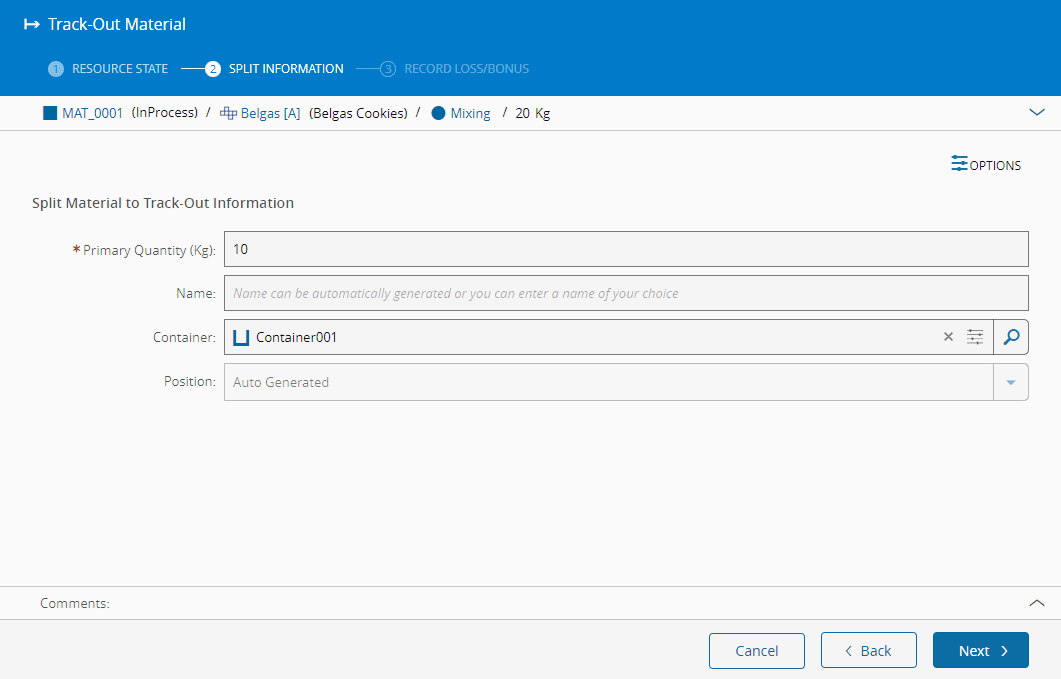The width and height of the screenshot is (1061, 679).
Task: Expand the Comments section chevron
Action: (x=1036, y=603)
